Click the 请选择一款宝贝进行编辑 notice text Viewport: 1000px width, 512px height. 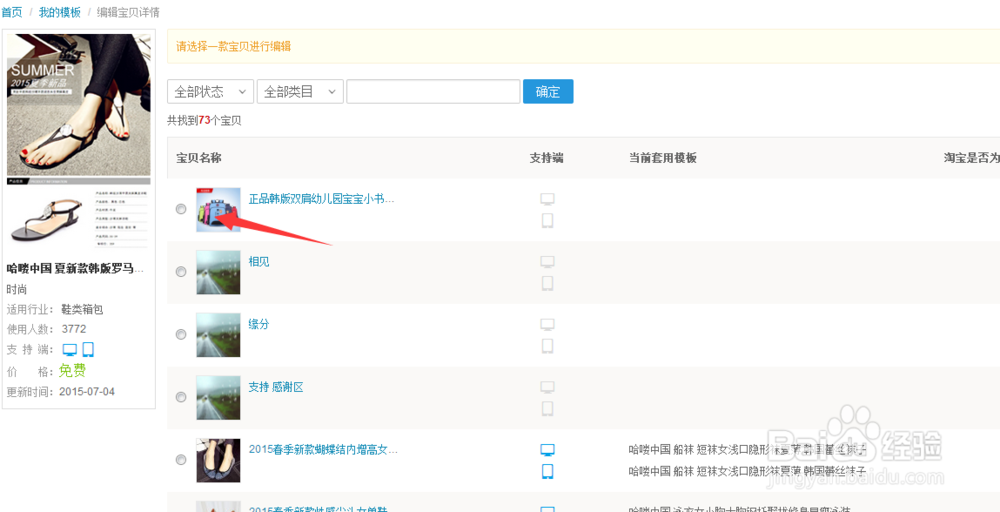[234, 46]
